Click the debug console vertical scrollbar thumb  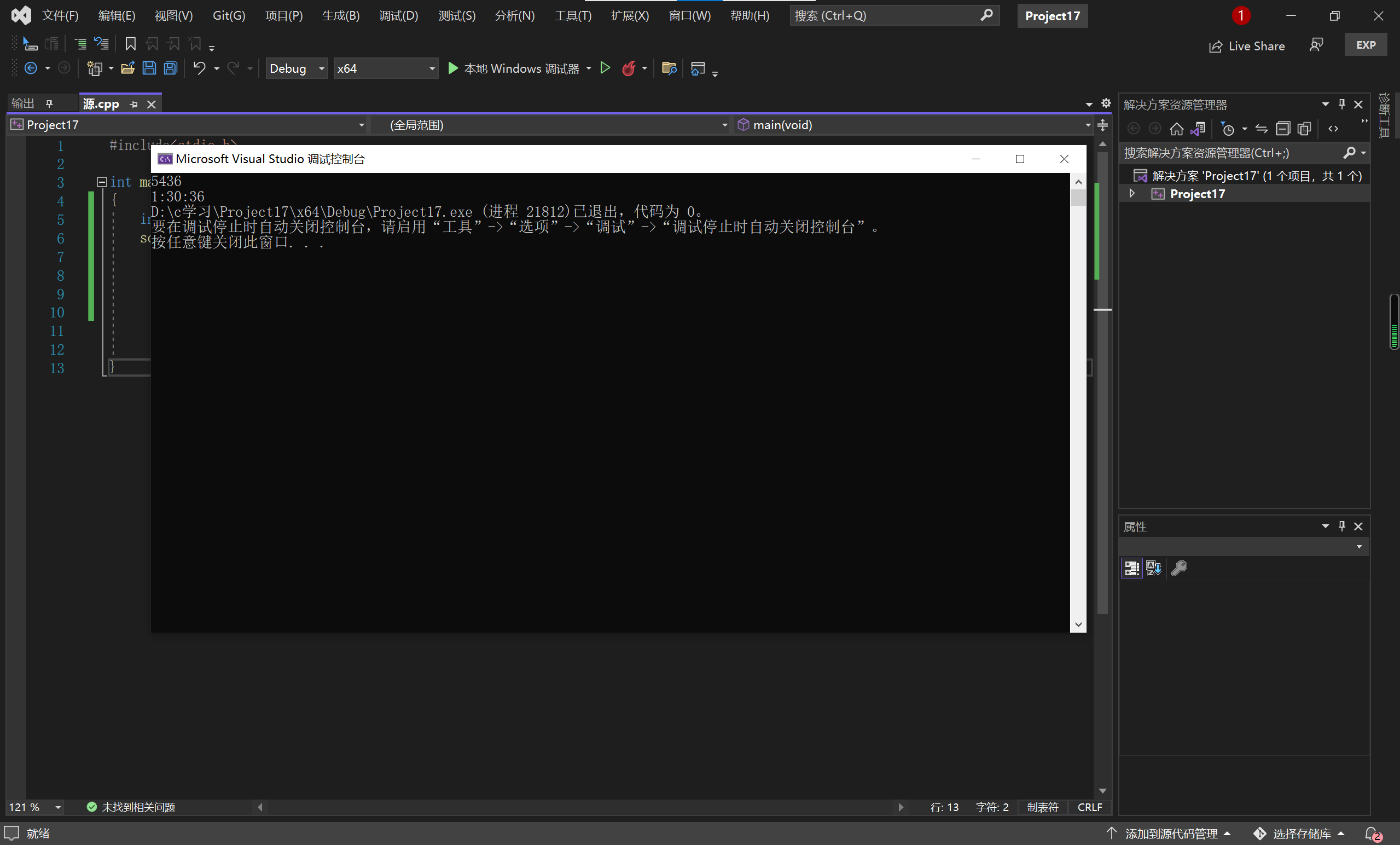[x=1078, y=198]
